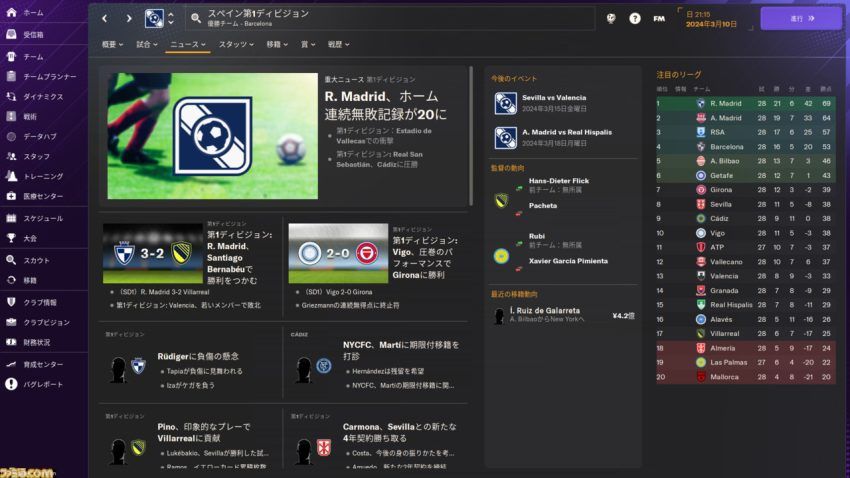
Task: Click the 3-2 scoreline thumbnail
Action: pos(153,253)
